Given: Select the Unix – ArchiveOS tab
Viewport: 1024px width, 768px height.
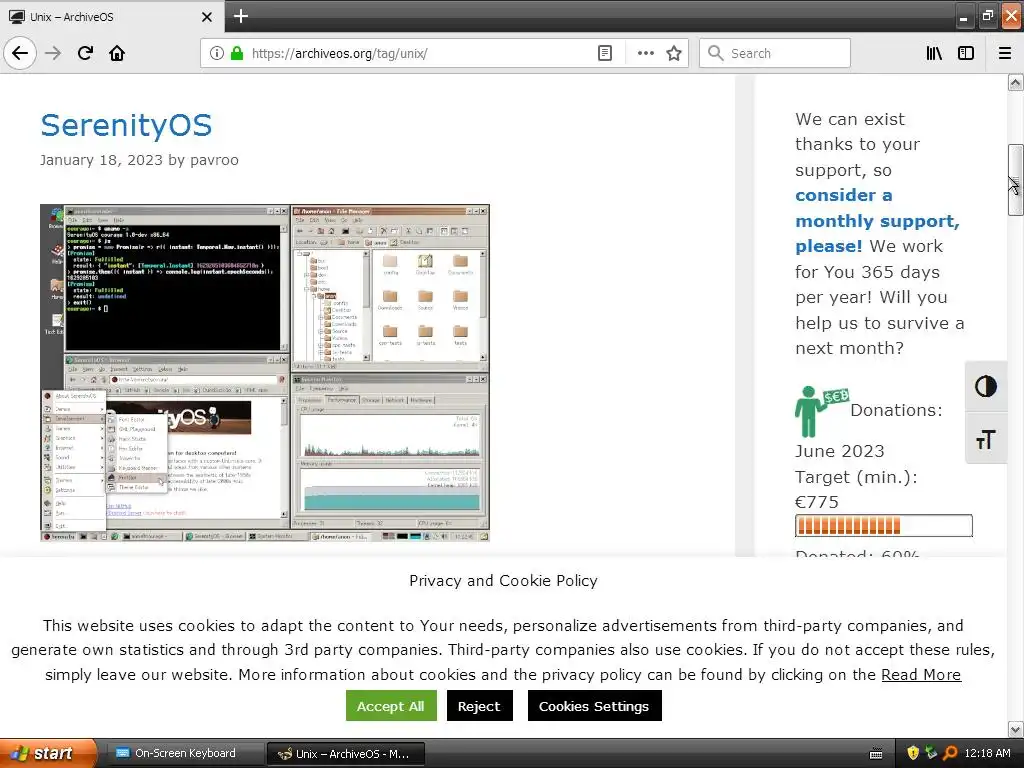Looking at the screenshot, I should [x=112, y=16].
